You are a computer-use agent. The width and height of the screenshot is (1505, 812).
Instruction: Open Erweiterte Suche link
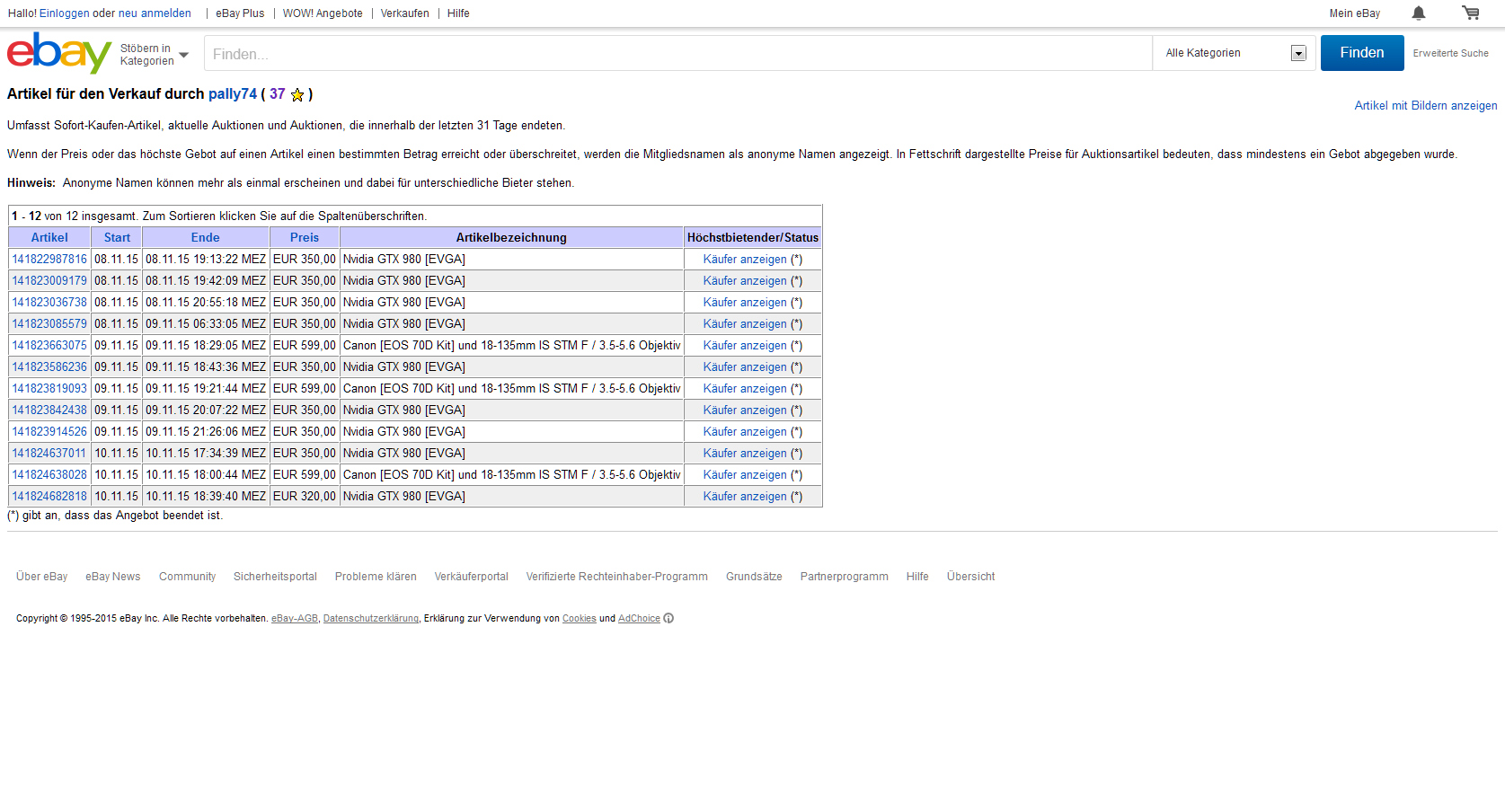coord(1450,53)
